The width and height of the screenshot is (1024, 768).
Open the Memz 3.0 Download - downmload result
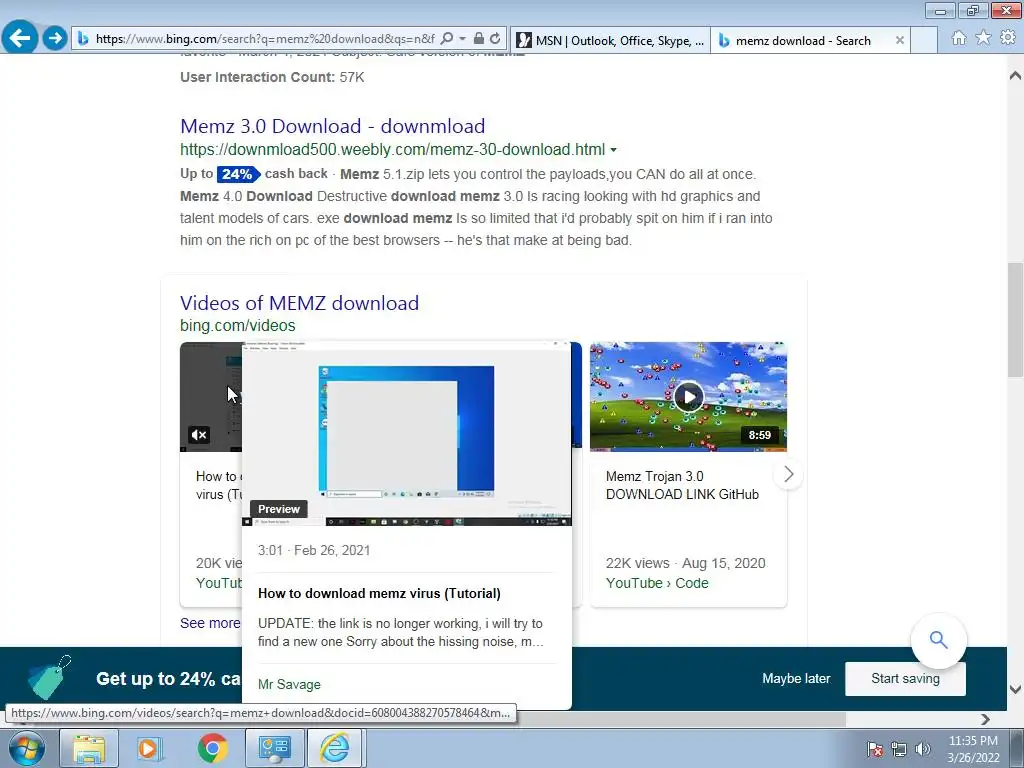pyautogui.click(x=332, y=126)
